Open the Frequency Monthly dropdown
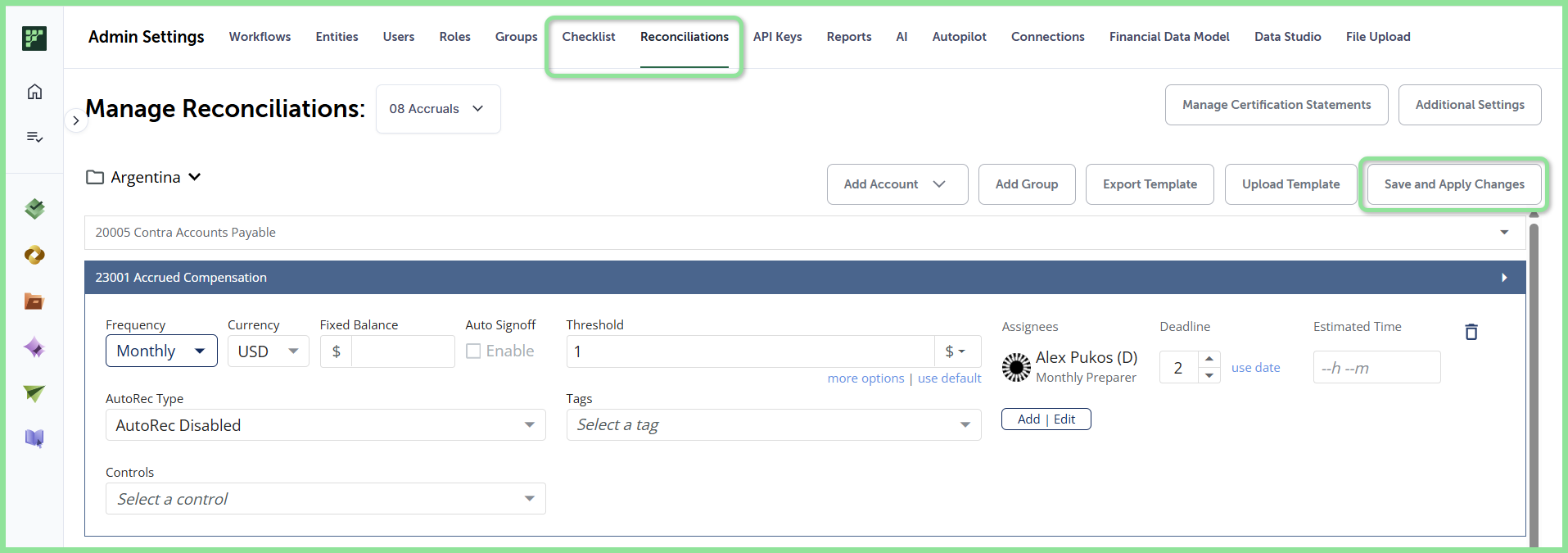Image resolution: width=1568 pixels, height=553 pixels. 161,351
